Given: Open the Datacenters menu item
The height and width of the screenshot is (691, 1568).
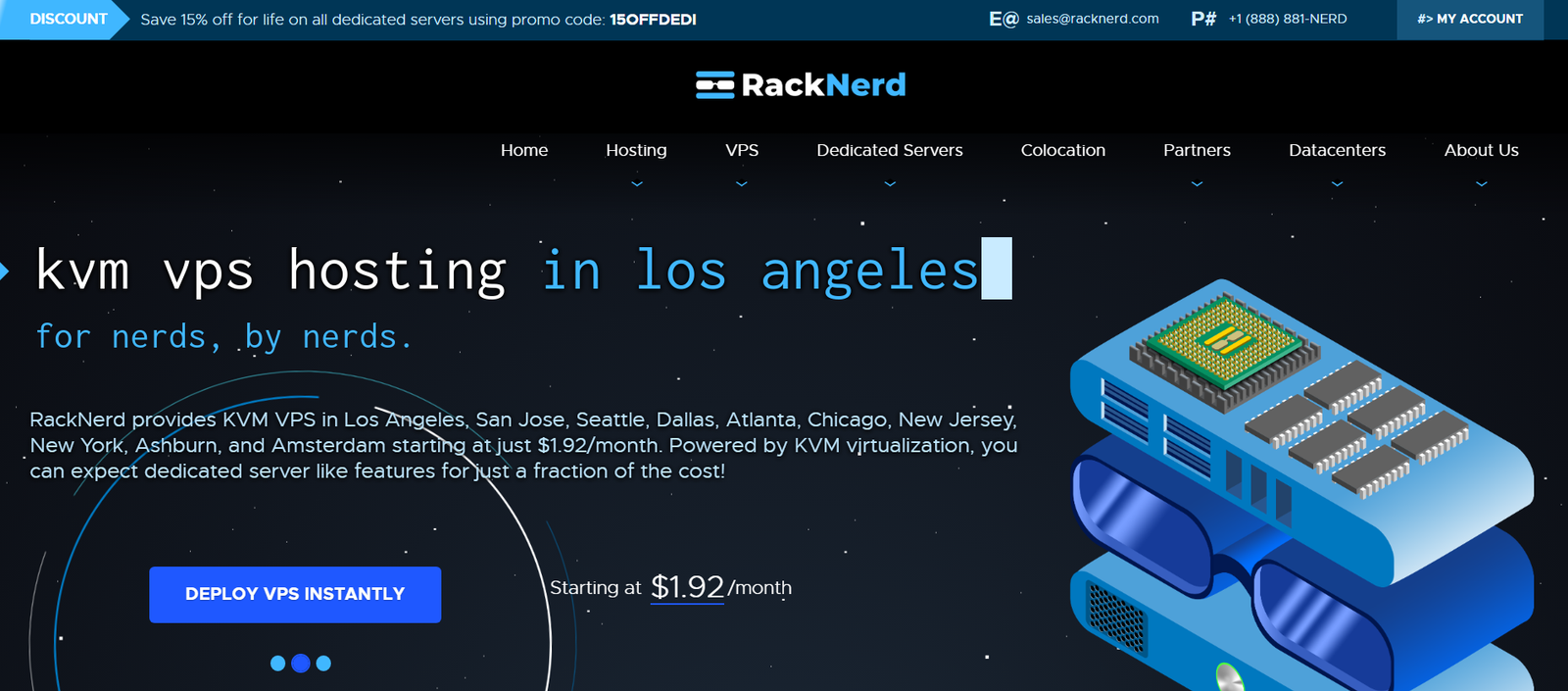Looking at the screenshot, I should 1337,150.
